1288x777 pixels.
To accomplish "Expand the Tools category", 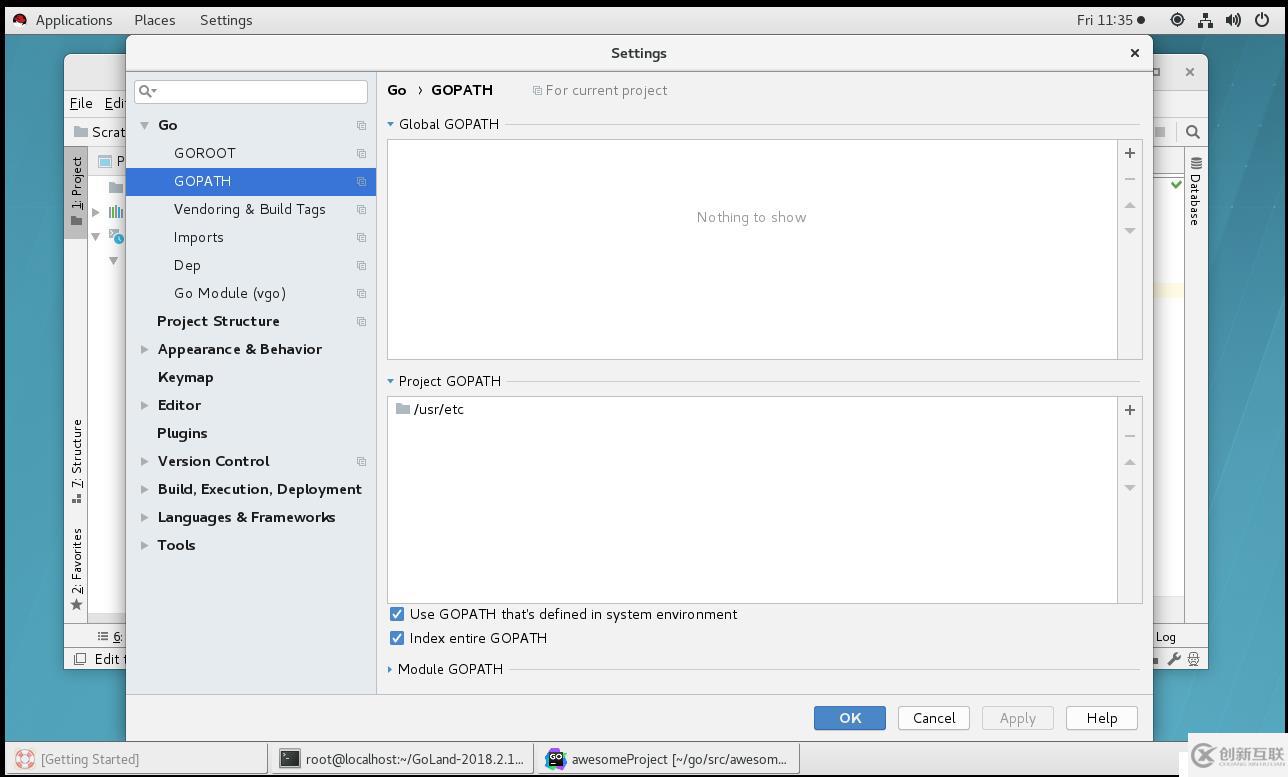I will 145,545.
